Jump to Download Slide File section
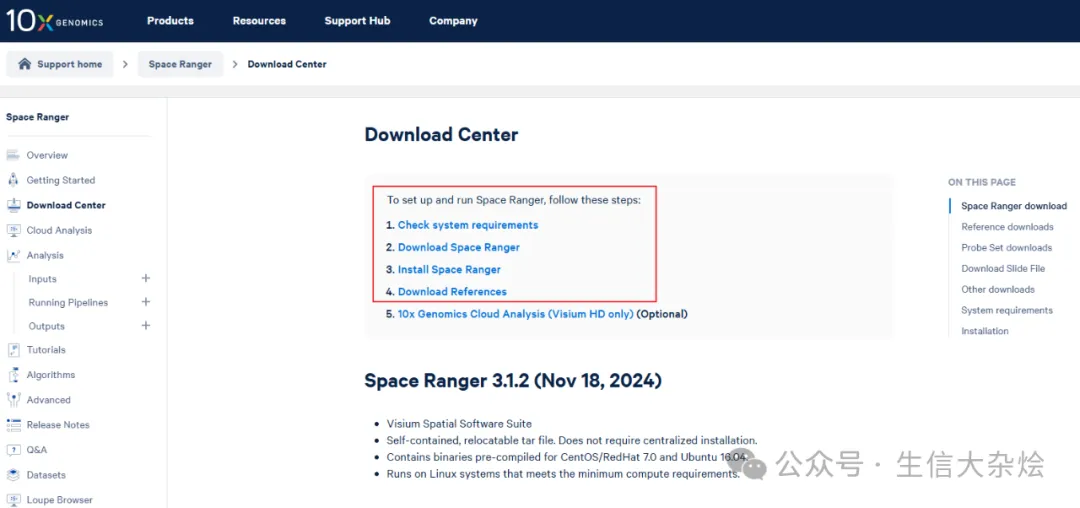This screenshot has width=1080, height=508. pos(1003,268)
